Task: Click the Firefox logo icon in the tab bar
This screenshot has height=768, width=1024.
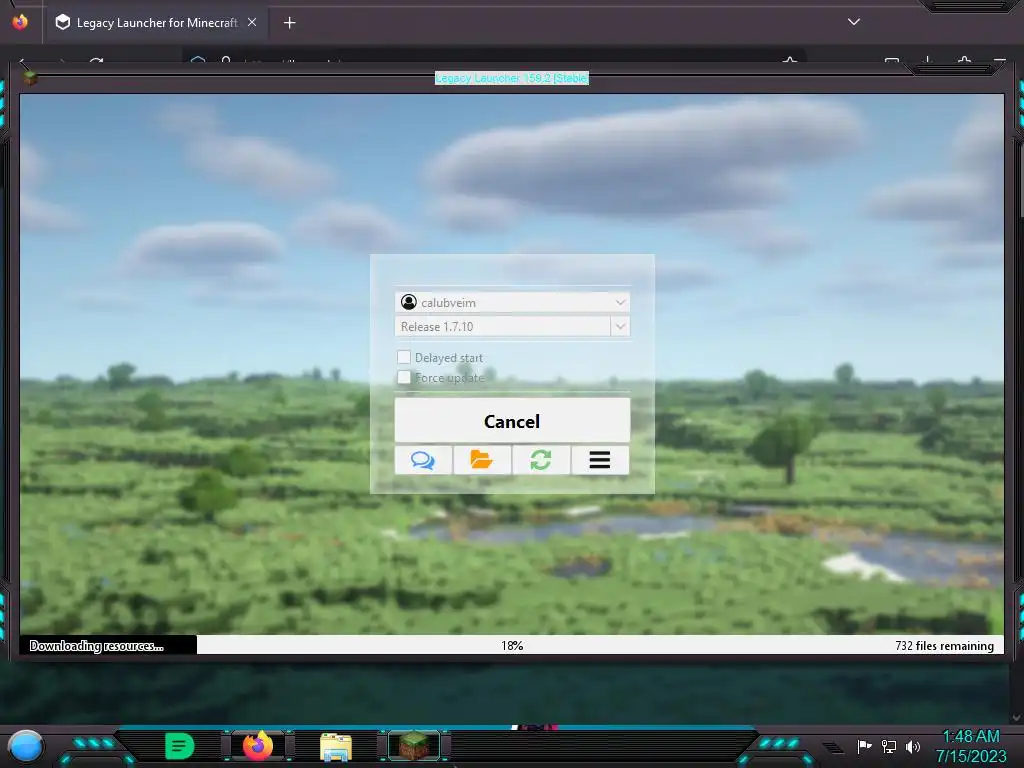Action: point(20,22)
